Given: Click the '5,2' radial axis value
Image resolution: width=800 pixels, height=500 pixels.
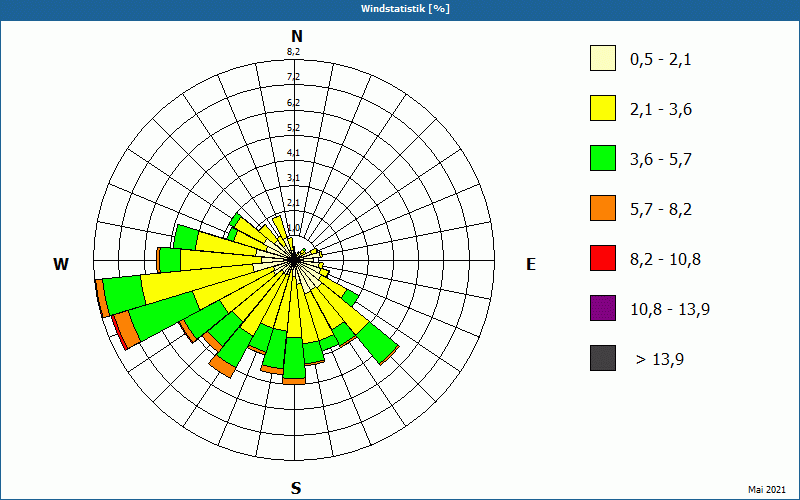Looking at the screenshot, I should pos(293,128).
